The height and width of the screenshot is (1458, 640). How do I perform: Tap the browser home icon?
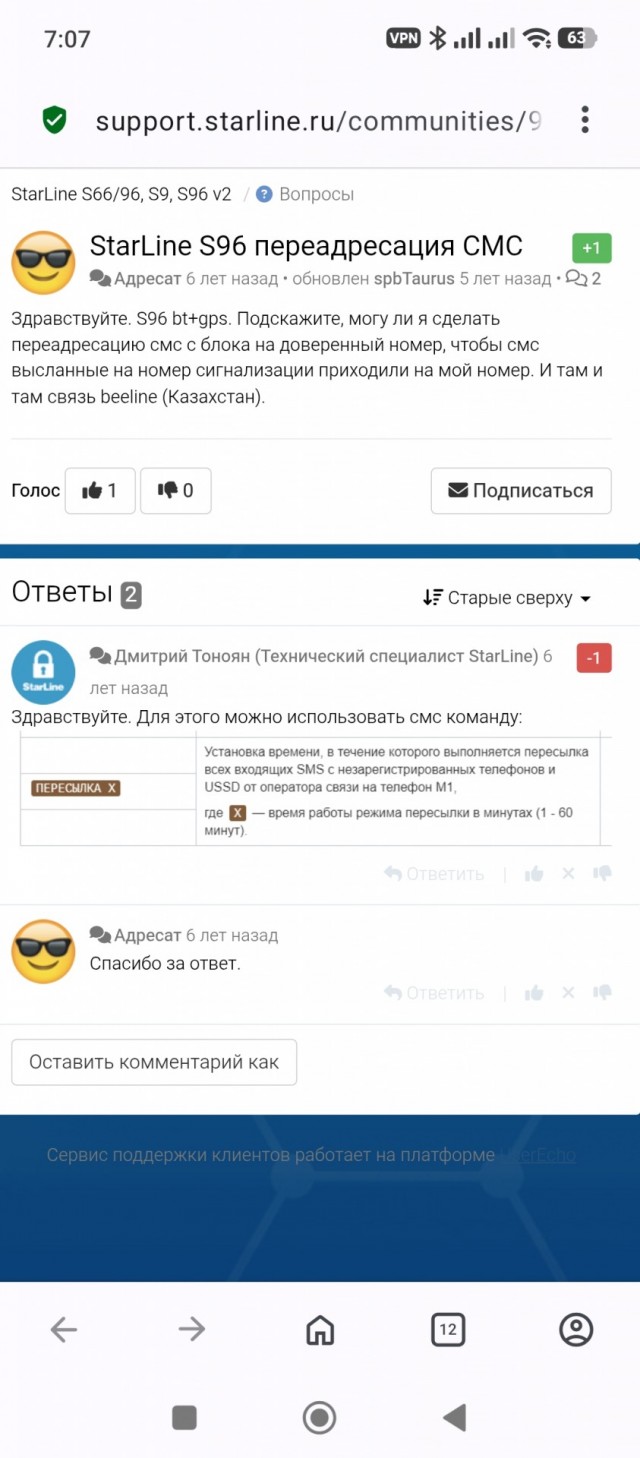click(x=320, y=1329)
